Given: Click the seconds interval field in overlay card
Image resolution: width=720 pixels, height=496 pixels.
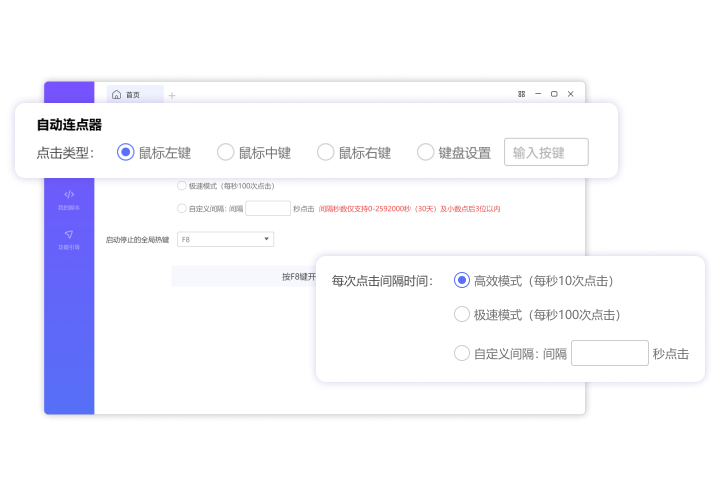Looking at the screenshot, I should pyautogui.click(x=609, y=353).
